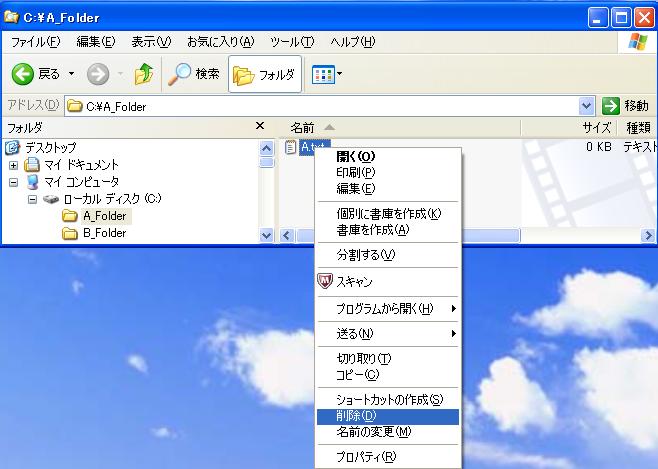658x469 pixels.
Task: Choose スキャン in context menu
Action: [x=388, y=281]
